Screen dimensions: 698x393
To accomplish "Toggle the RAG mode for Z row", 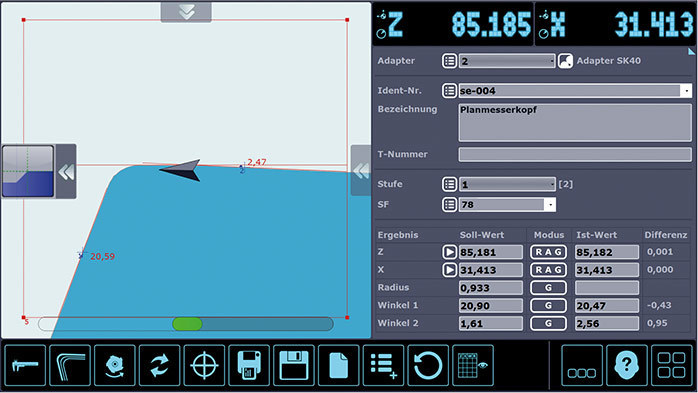I will [548, 252].
